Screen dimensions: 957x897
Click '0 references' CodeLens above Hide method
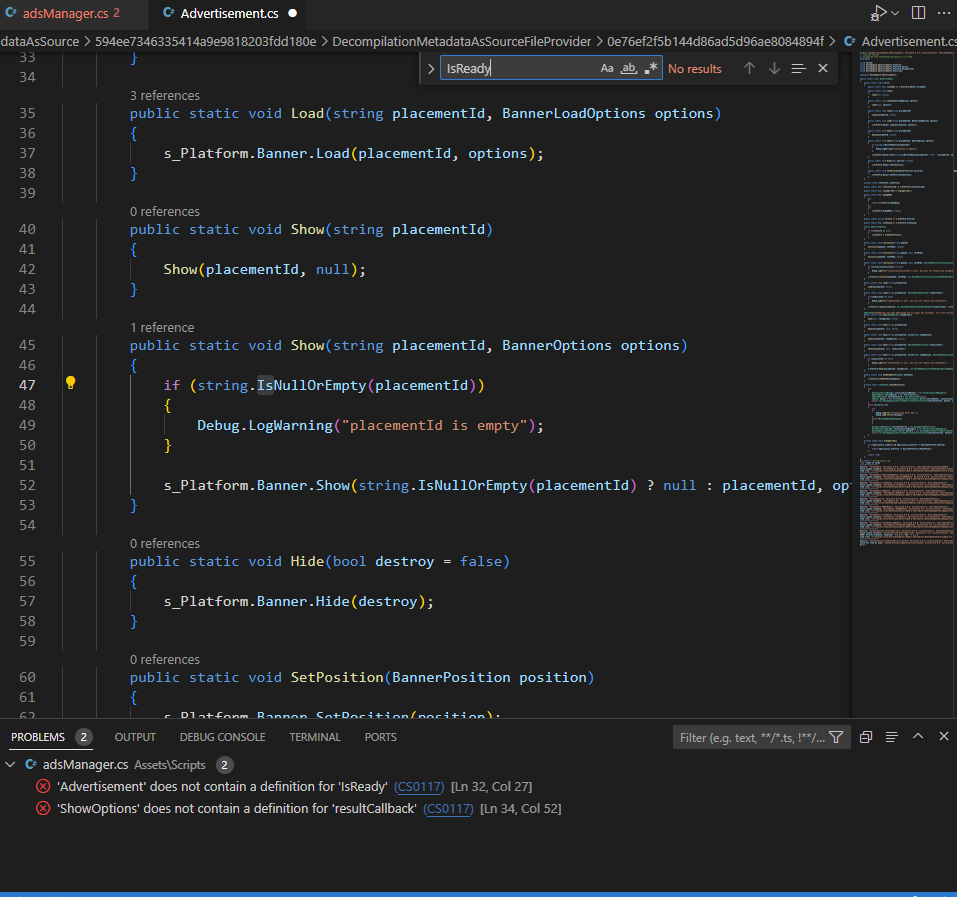coord(165,543)
